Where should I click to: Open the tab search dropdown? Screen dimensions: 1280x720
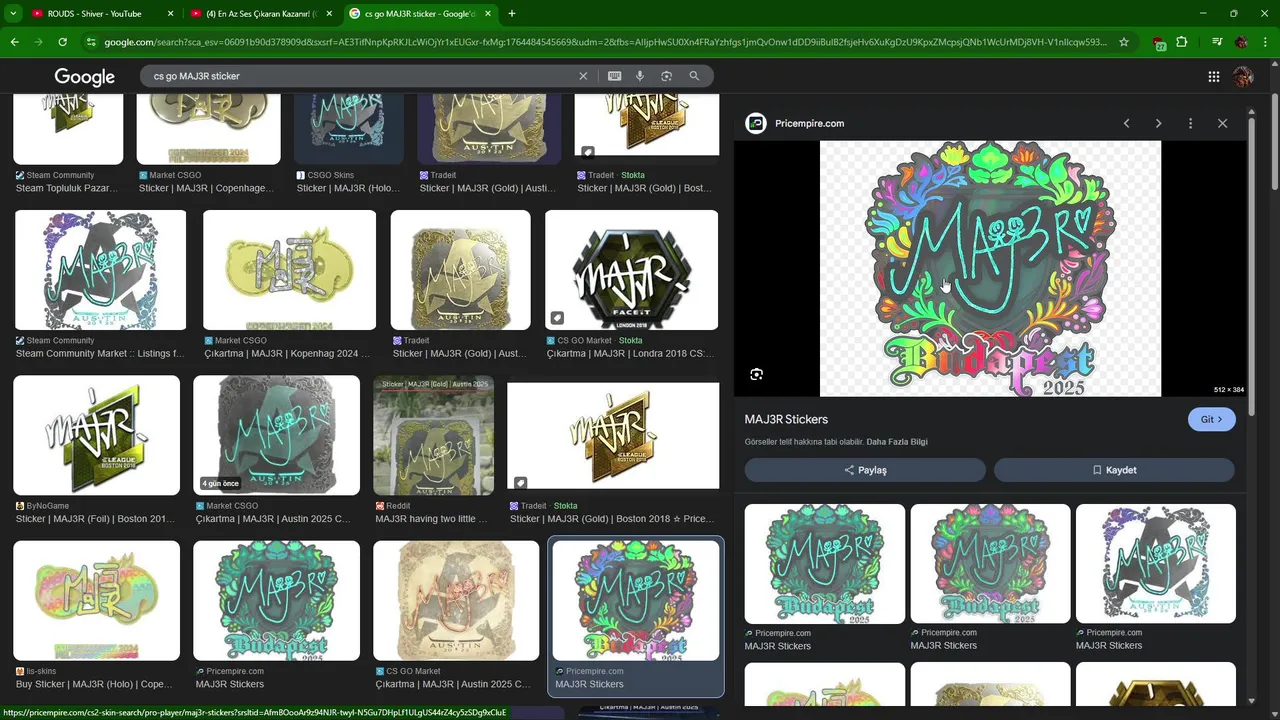(x=13, y=14)
